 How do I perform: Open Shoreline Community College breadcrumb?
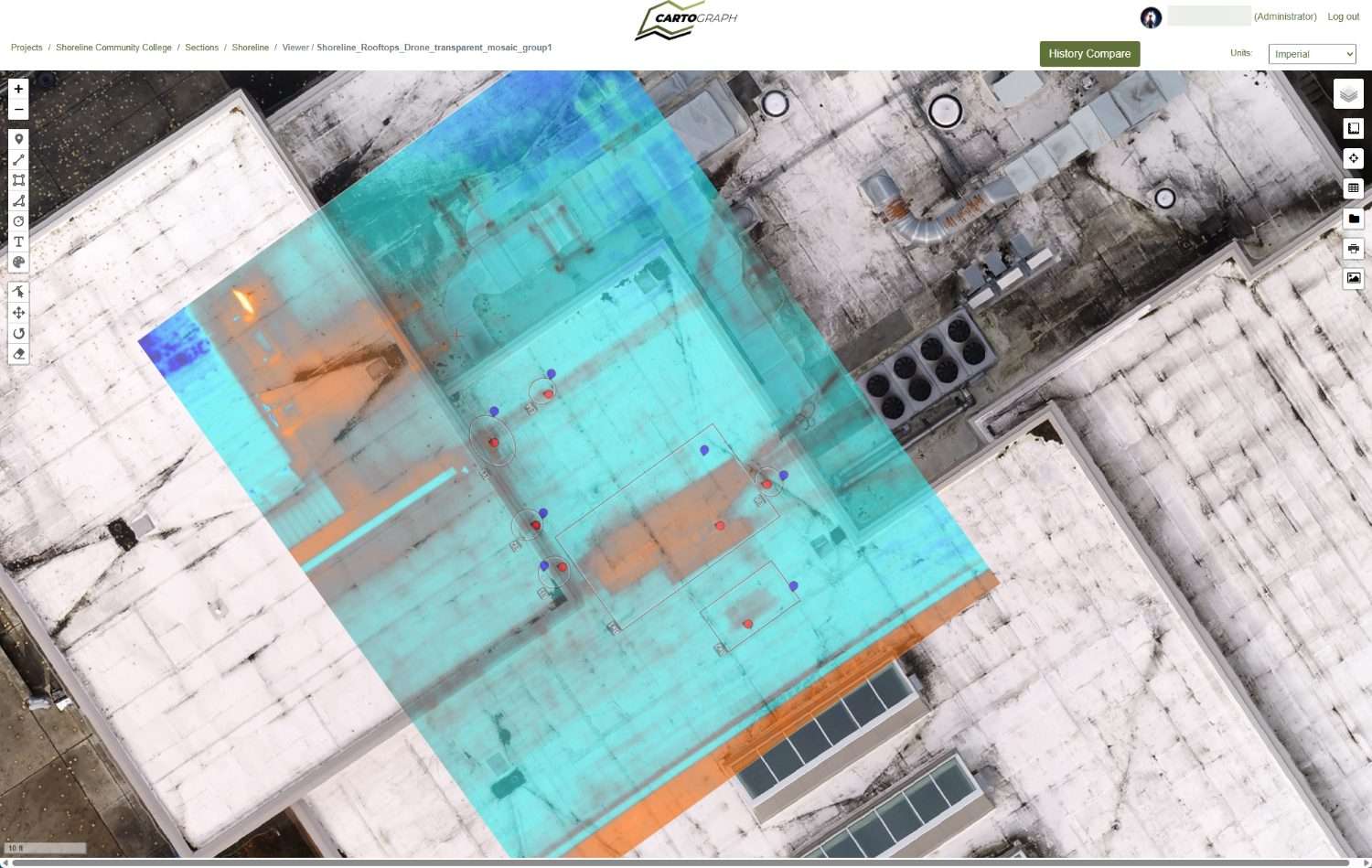pyautogui.click(x=113, y=48)
